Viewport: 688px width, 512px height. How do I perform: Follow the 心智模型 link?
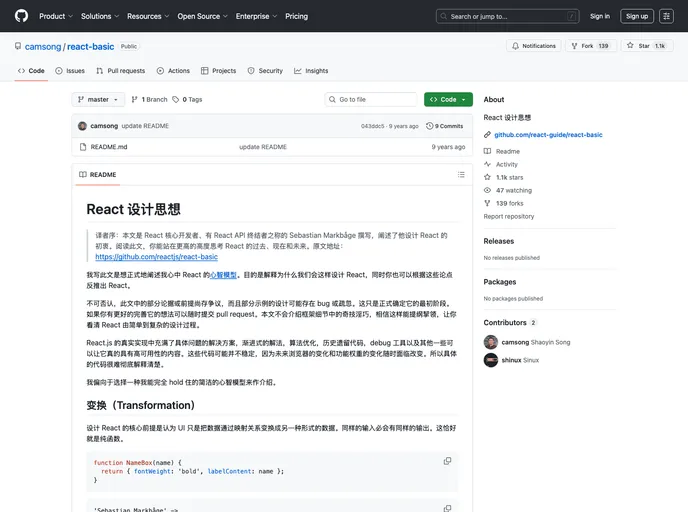tap(224, 275)
